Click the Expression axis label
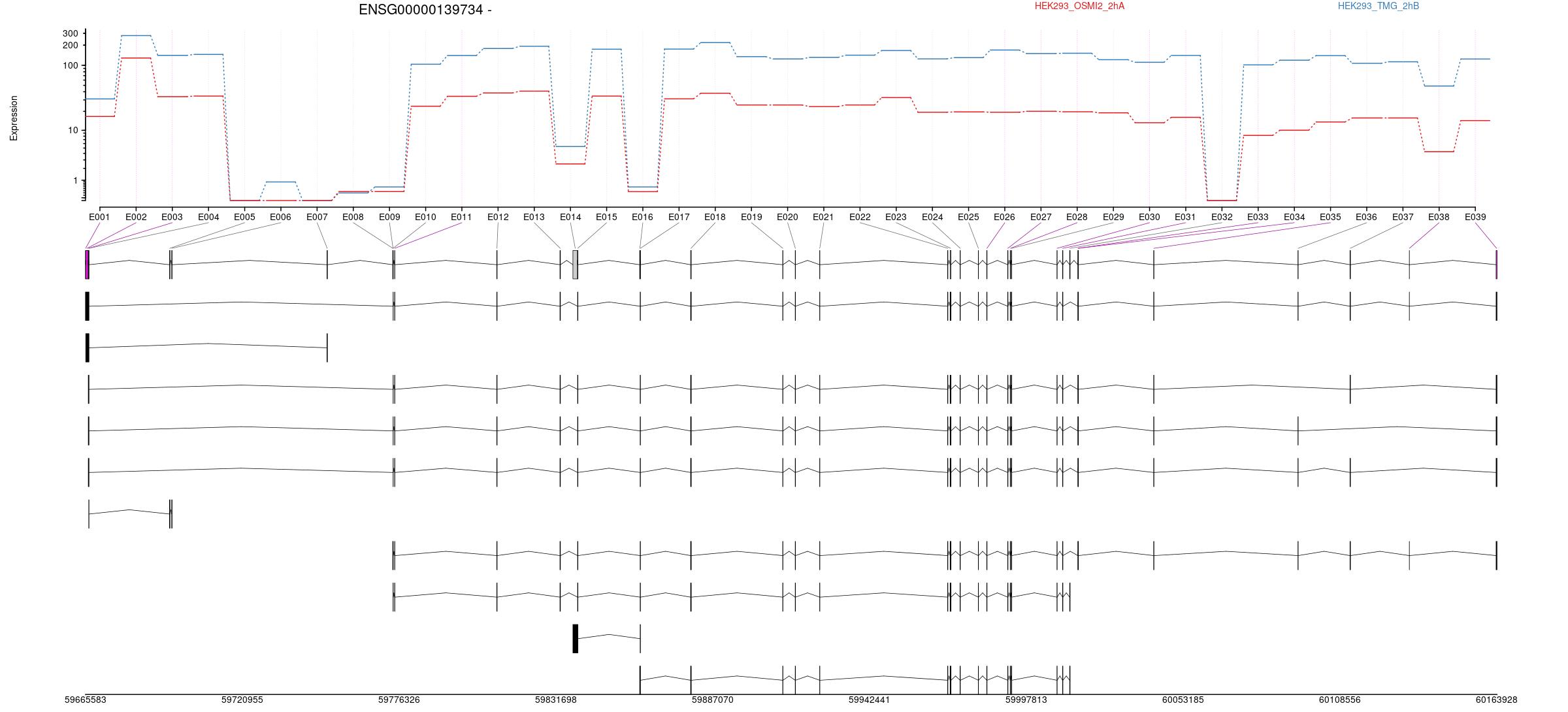1568x712 pixels. point(14,118)
